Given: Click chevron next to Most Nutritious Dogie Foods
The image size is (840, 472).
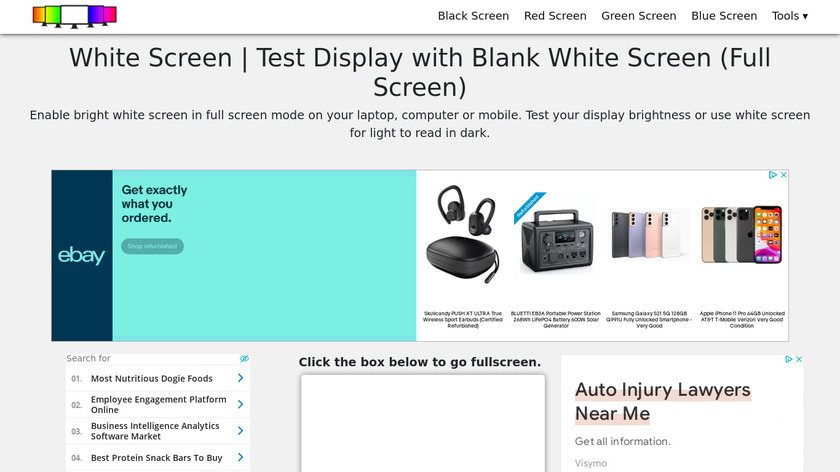Looking at the screenshot, I should pos(240,378).
